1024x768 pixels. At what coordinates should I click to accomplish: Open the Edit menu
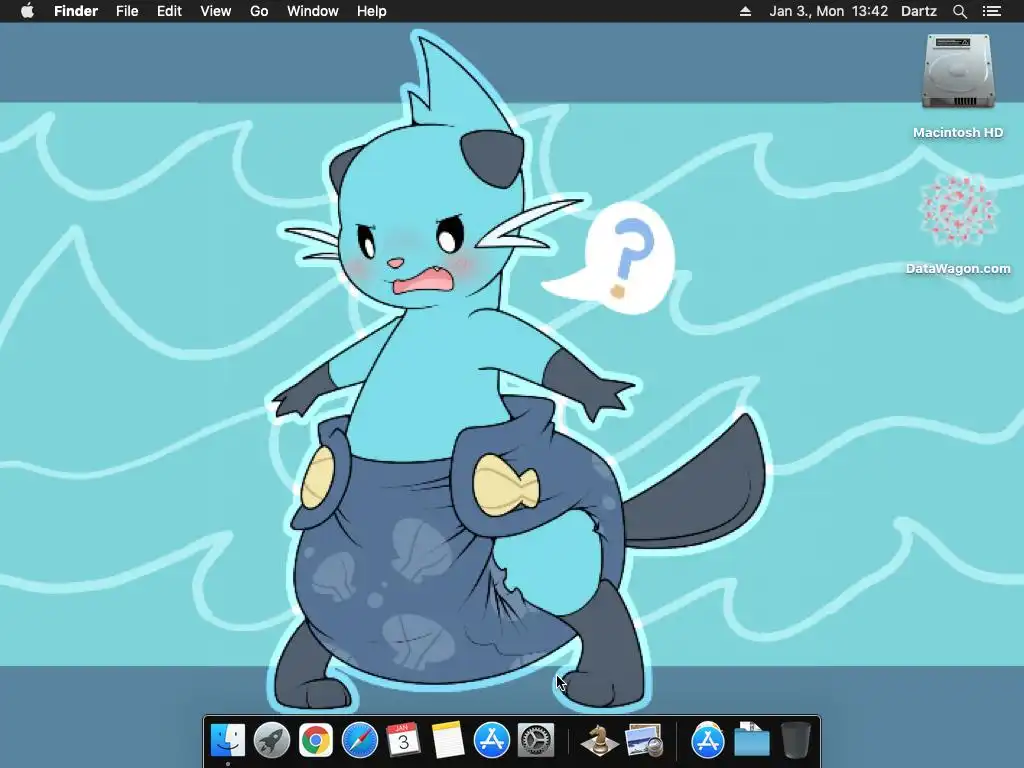point(169,11)
